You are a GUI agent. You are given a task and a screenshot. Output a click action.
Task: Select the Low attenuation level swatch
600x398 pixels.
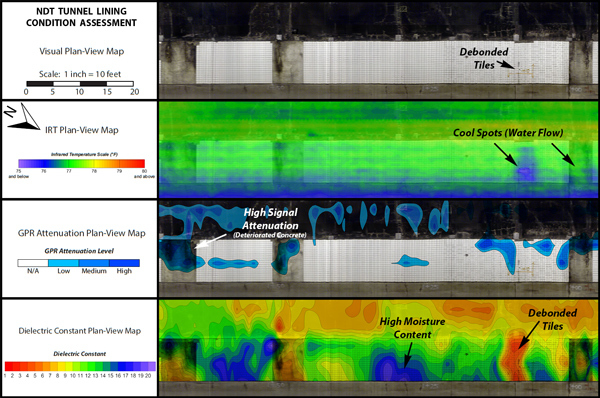tap(64, 263)
